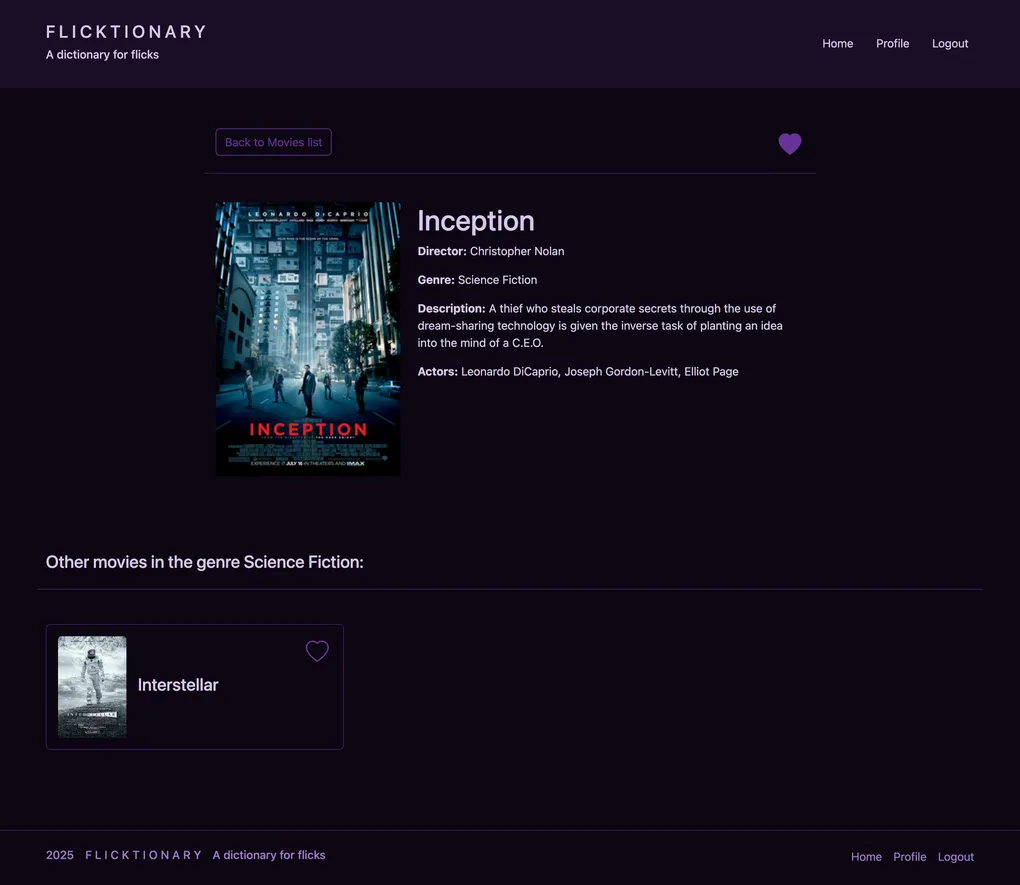Click the Science Fiction genre label

tap(497, 279)
